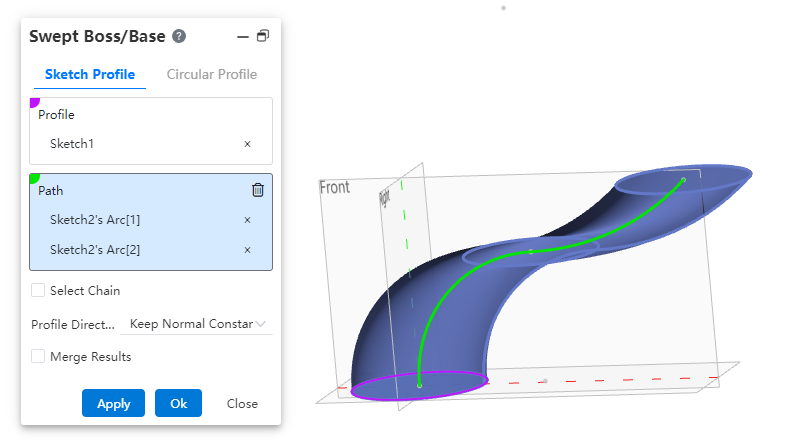Open the Swept Boss/Base help icon

pos(179,36)
